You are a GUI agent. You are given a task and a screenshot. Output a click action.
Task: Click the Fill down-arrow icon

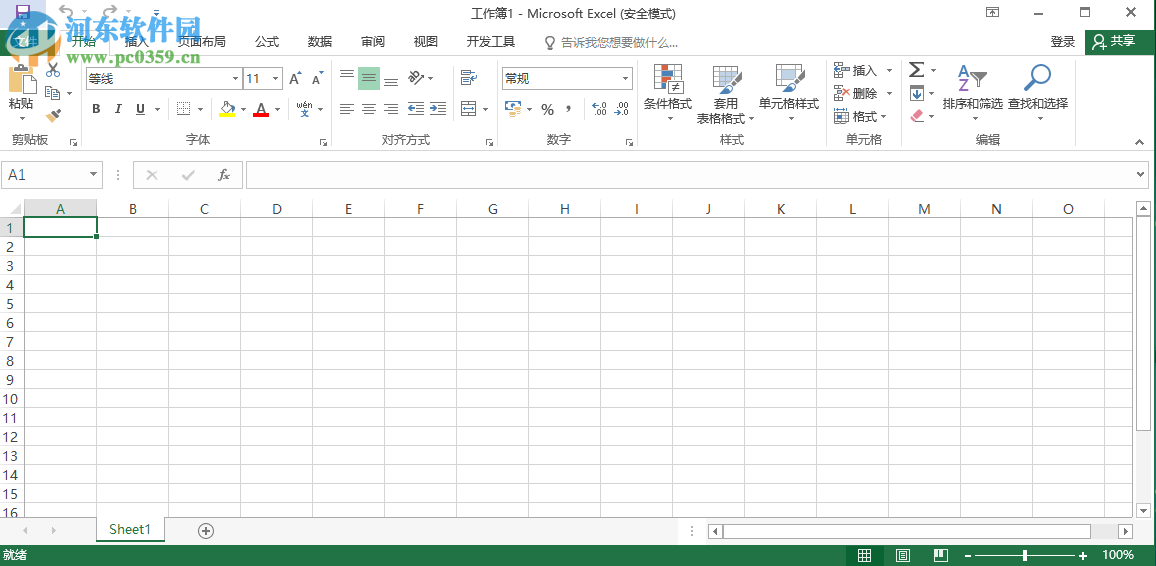(x=916, y=94)
